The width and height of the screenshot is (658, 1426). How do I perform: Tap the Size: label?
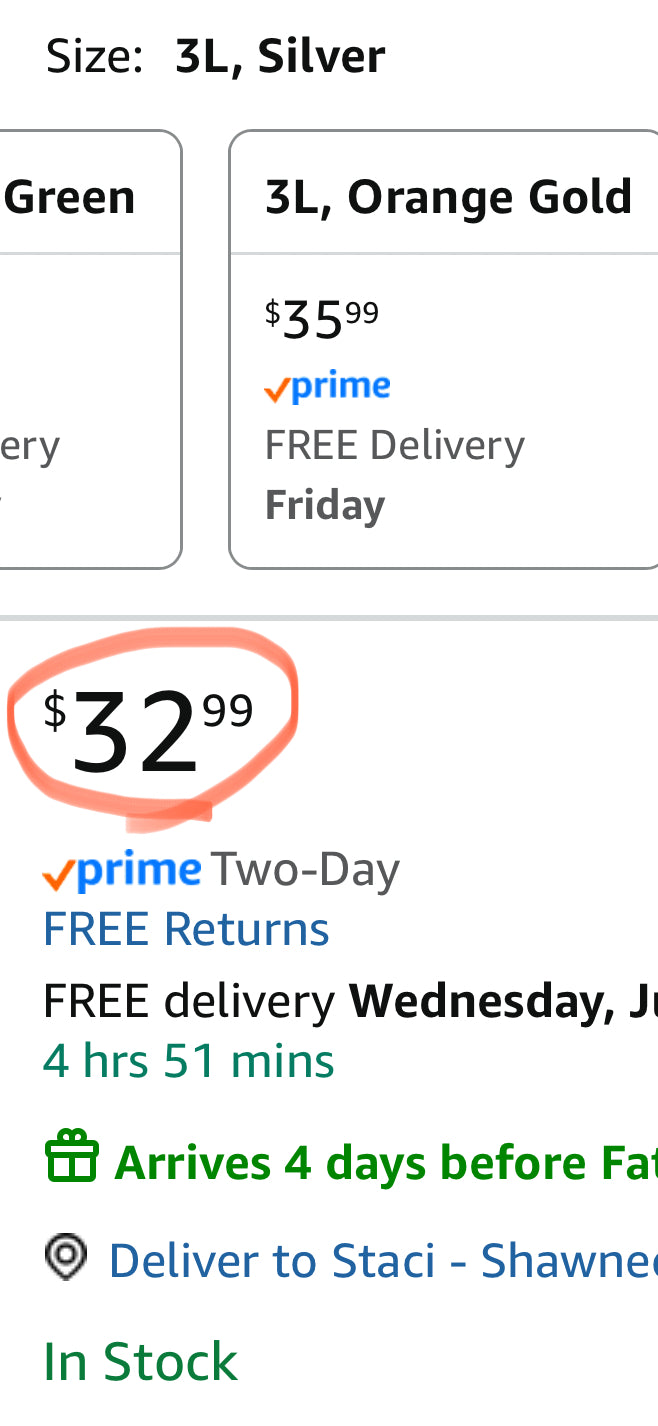coord(95,56)
